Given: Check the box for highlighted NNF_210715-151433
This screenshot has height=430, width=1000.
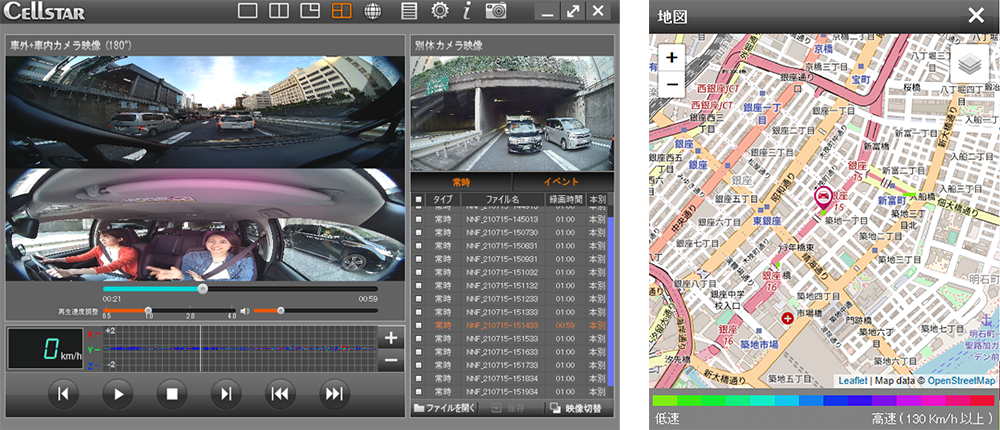Looking at the screenshot, I should pos(418,325).
